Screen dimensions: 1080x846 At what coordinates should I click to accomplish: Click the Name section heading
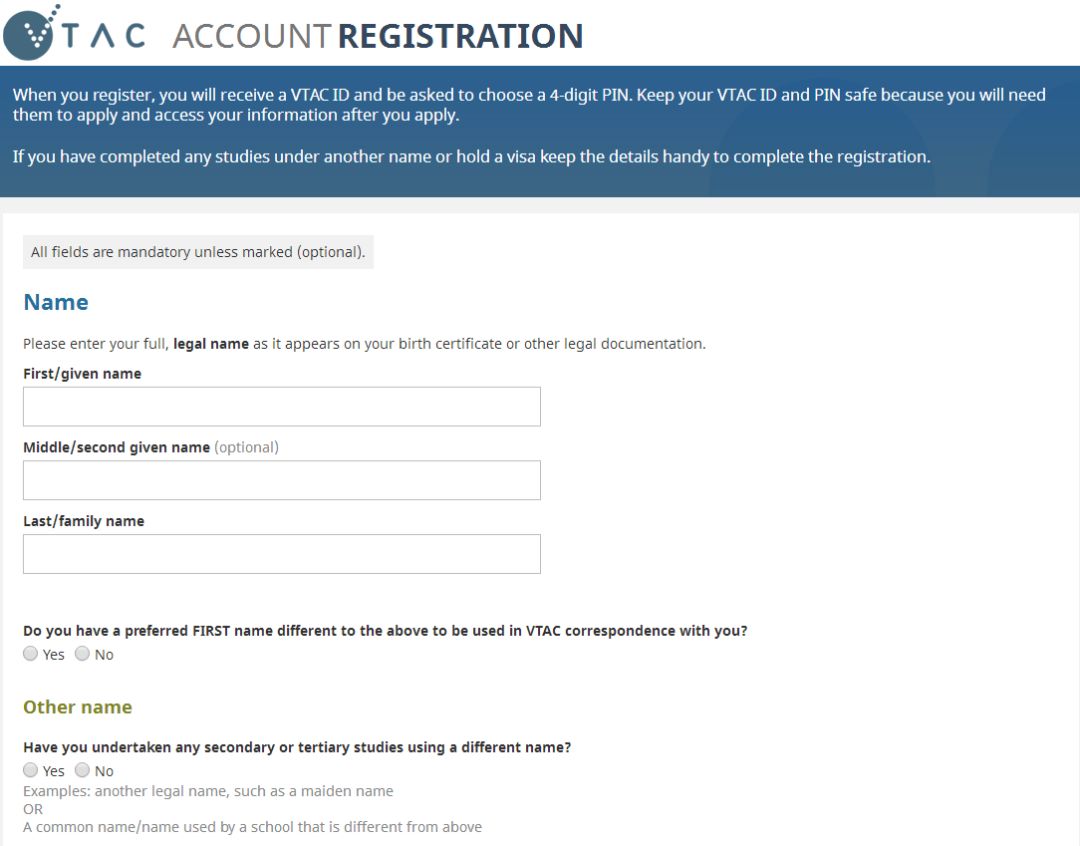click(56, 302)
